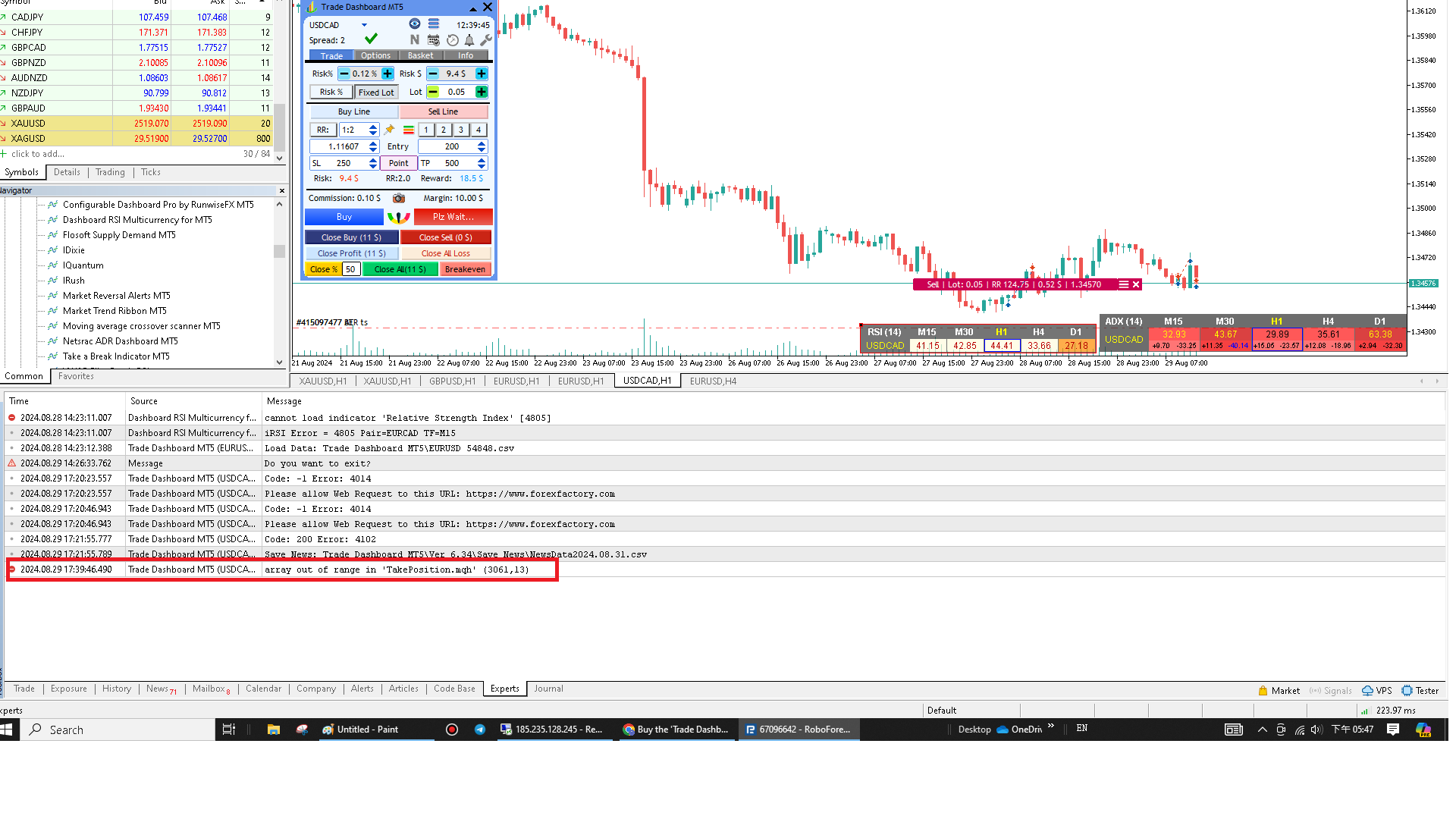Collapse the Trade Dashboard panel arrow
The width and height of the screenshot is (1456, 819).
[x=473, y=8]
